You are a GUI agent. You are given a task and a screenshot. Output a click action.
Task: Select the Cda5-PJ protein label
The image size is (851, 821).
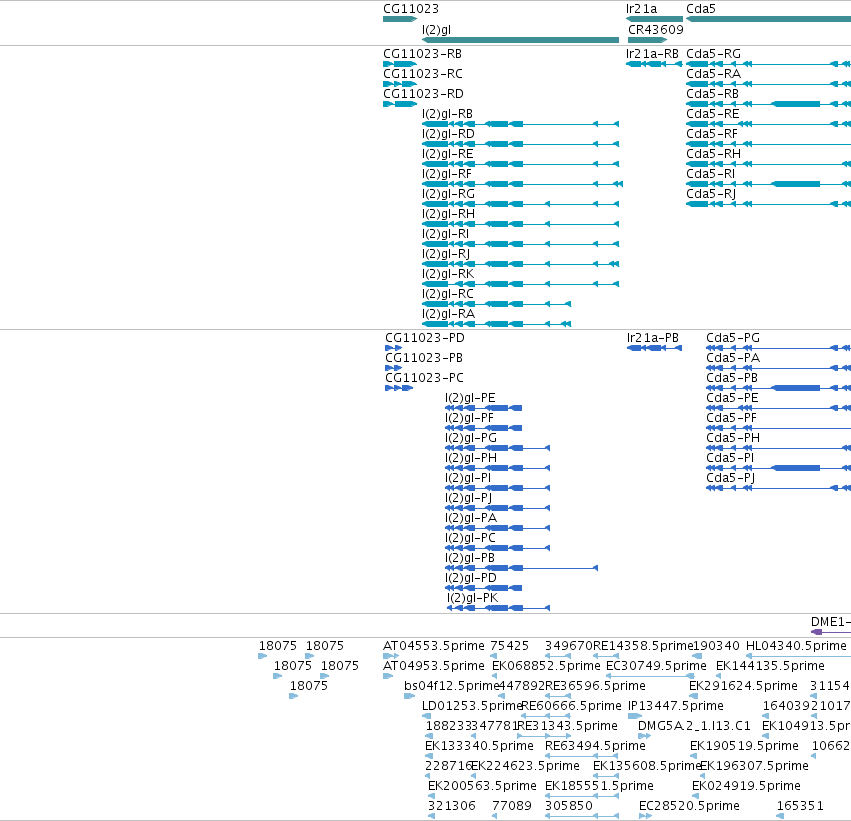pyautogui.click(x=731, y=479)
